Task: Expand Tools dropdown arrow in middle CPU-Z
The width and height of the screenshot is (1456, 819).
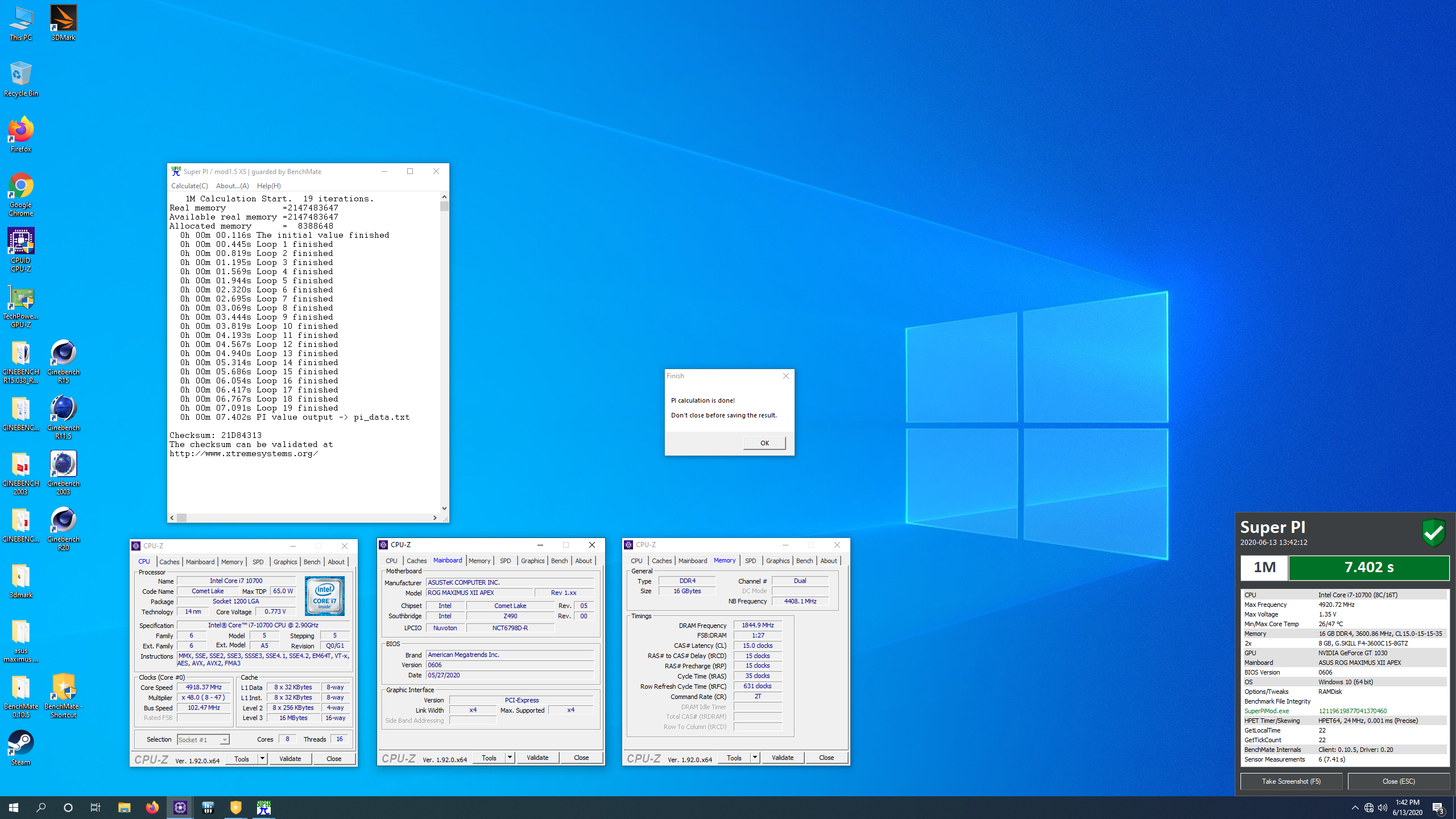Action: coord(510,757)
